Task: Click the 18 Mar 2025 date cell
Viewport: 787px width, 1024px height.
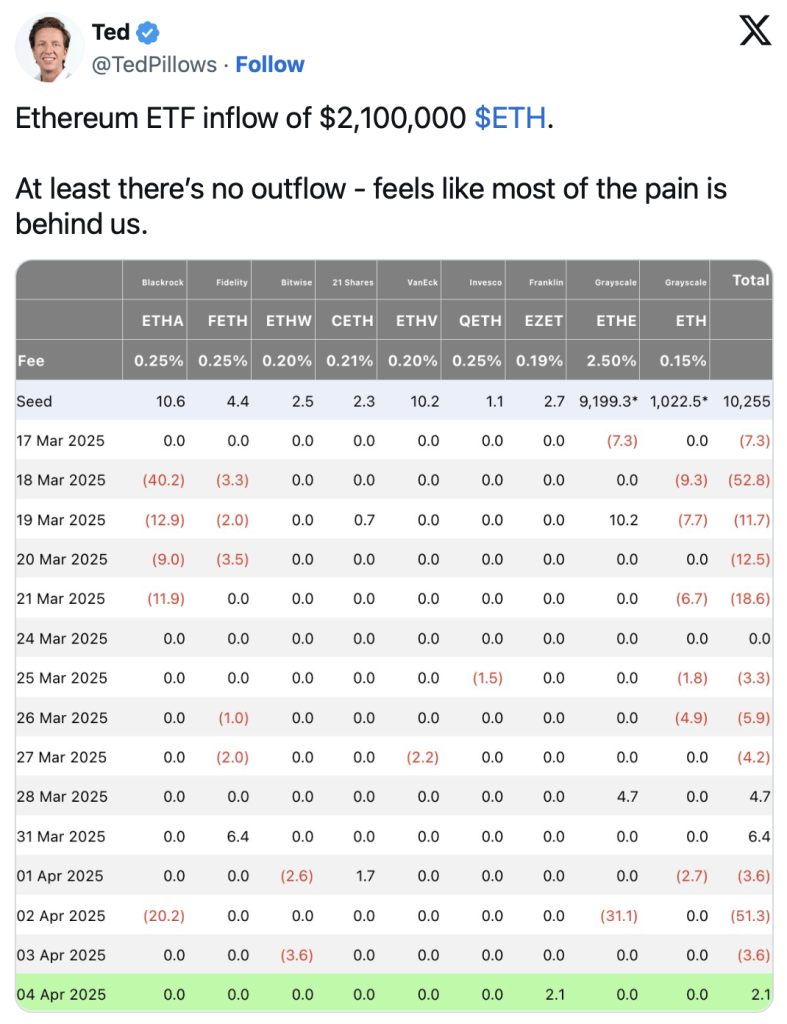Action: [x=61, y=480]
